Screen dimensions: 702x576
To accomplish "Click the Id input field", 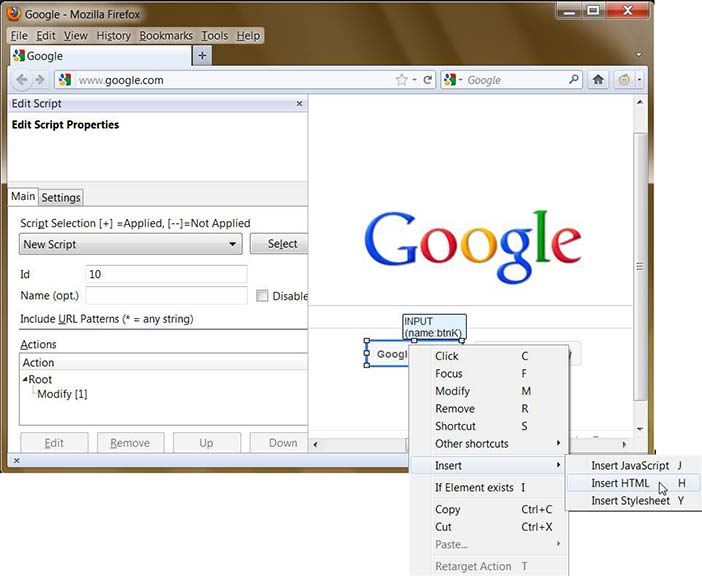I will coord(166,274).
